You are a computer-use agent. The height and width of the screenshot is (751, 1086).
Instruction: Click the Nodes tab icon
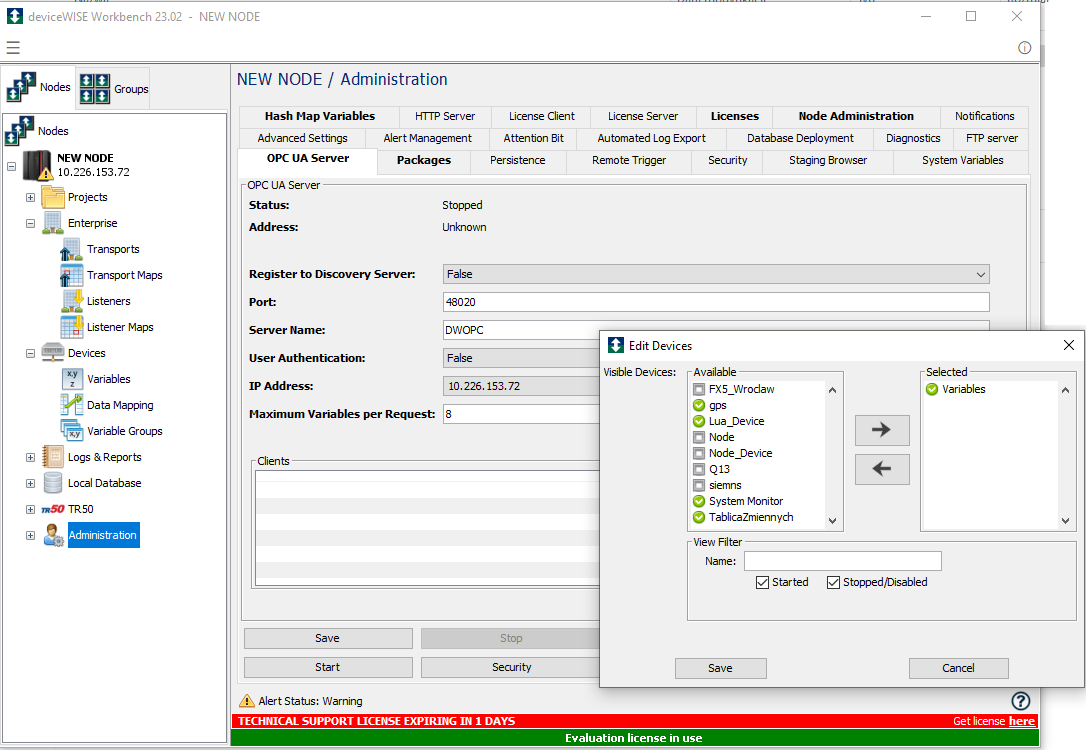pos(21,87)
